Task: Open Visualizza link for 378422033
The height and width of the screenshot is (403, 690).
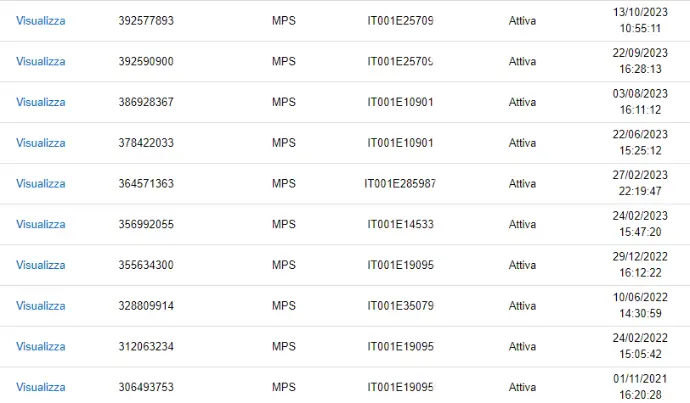Action: click(x=40, y=143)
